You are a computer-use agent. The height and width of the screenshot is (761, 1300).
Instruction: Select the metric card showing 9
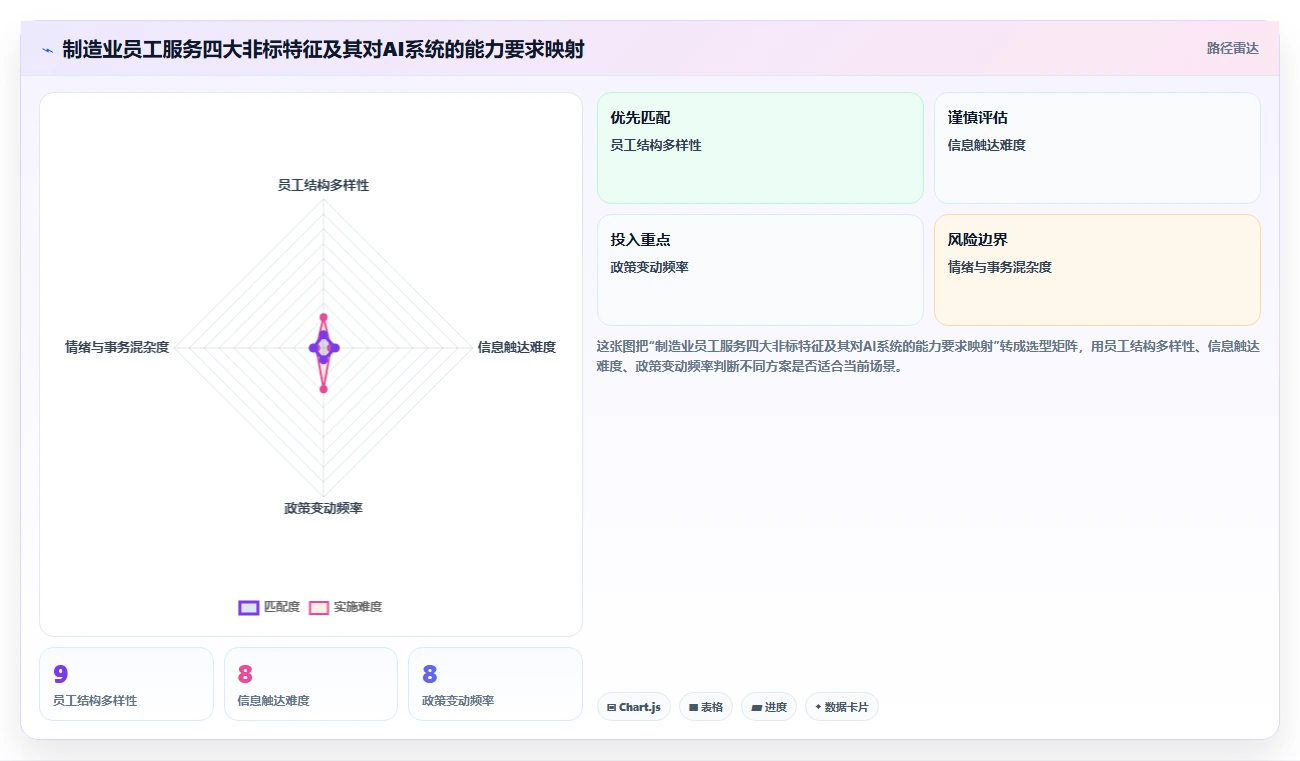click(126, 684)
